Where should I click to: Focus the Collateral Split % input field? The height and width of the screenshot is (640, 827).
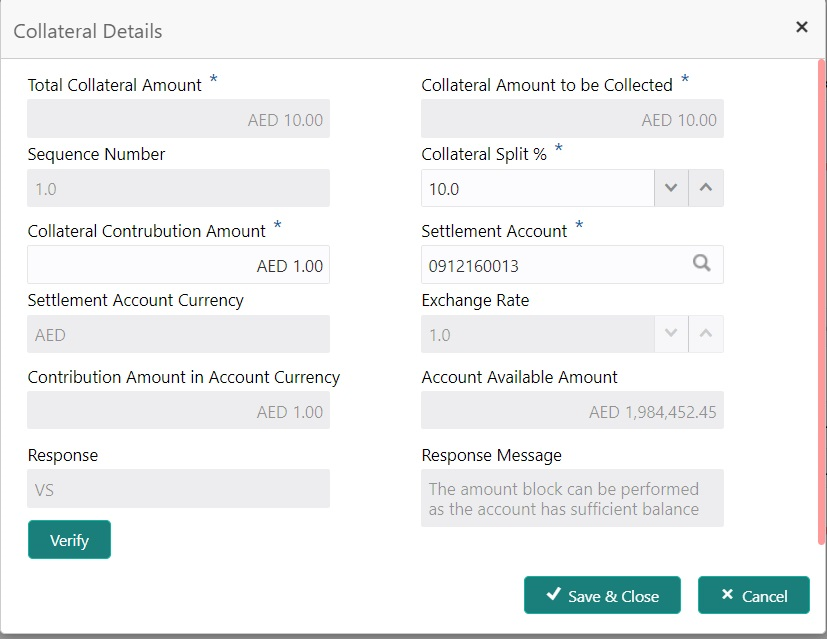tap(537, 188)
